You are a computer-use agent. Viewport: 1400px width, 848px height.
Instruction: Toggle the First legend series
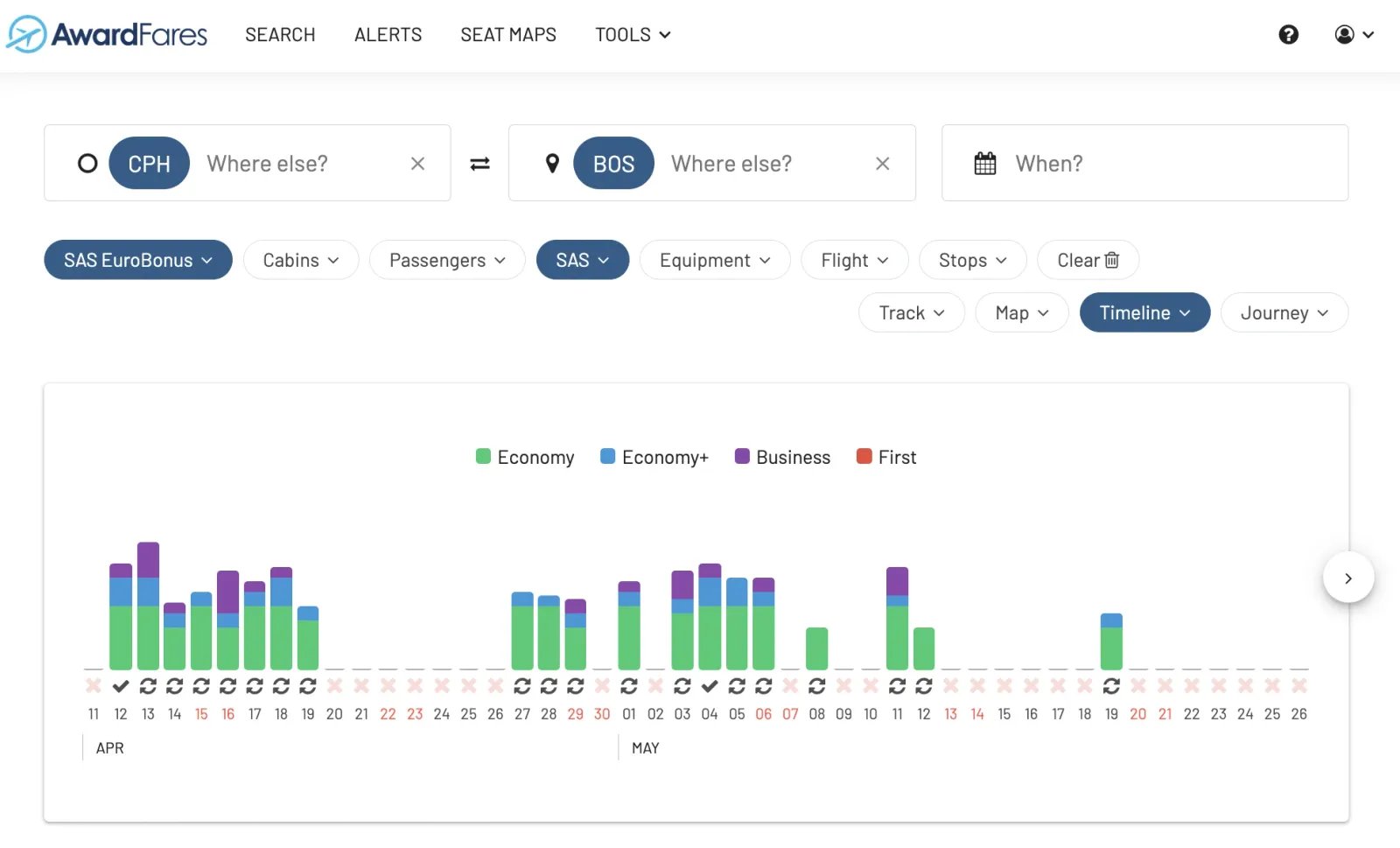pos(886,457)
